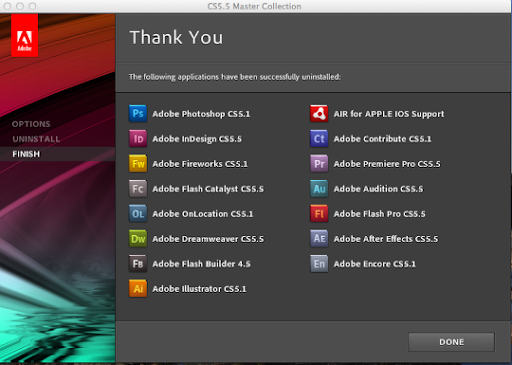Select the Options step in sidebar
The height and width of the screenshot is (365, 512).
pos(31,124)
